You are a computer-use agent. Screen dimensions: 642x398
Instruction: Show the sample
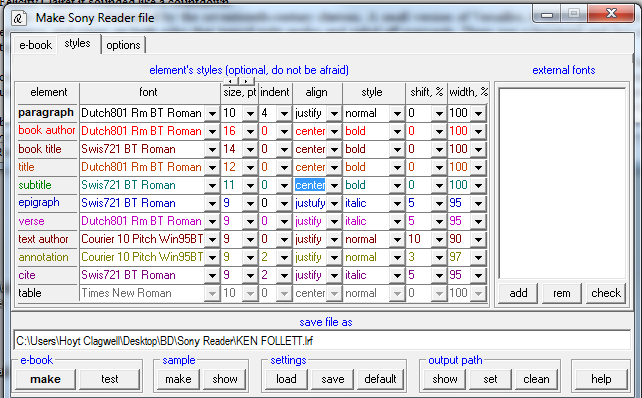click(x=225, y=379)
